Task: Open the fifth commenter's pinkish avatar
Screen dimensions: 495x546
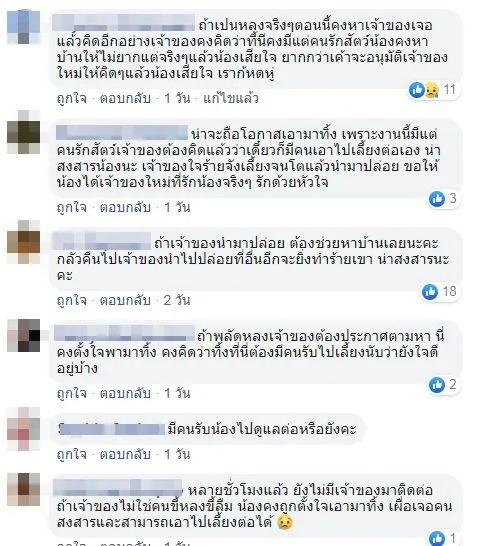Action: tap(24, 429)
